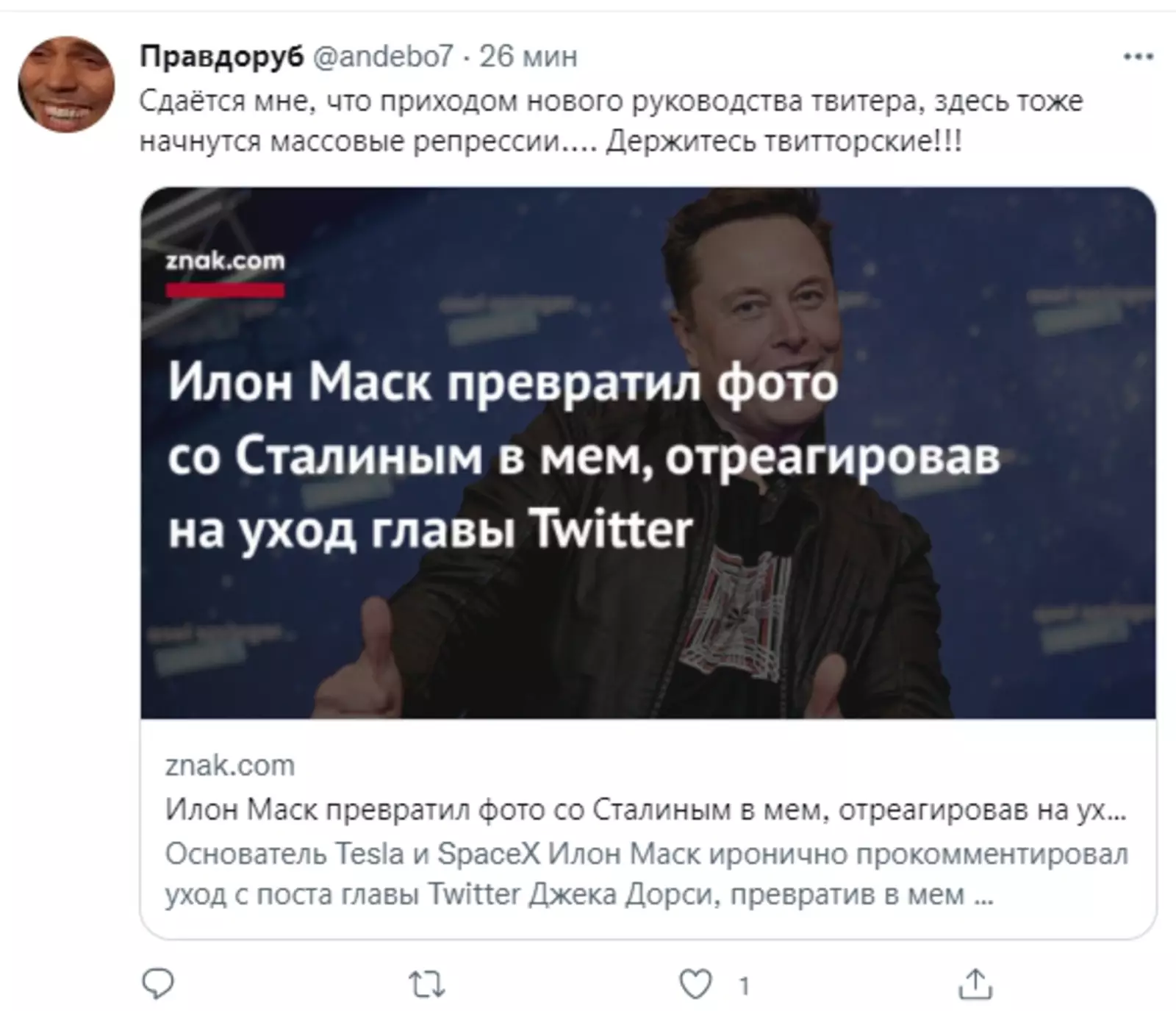Open the Elon Musk article preview image
Image resolution: width=1176 pixels, height=1011 pixels.
tap(648, 452)
